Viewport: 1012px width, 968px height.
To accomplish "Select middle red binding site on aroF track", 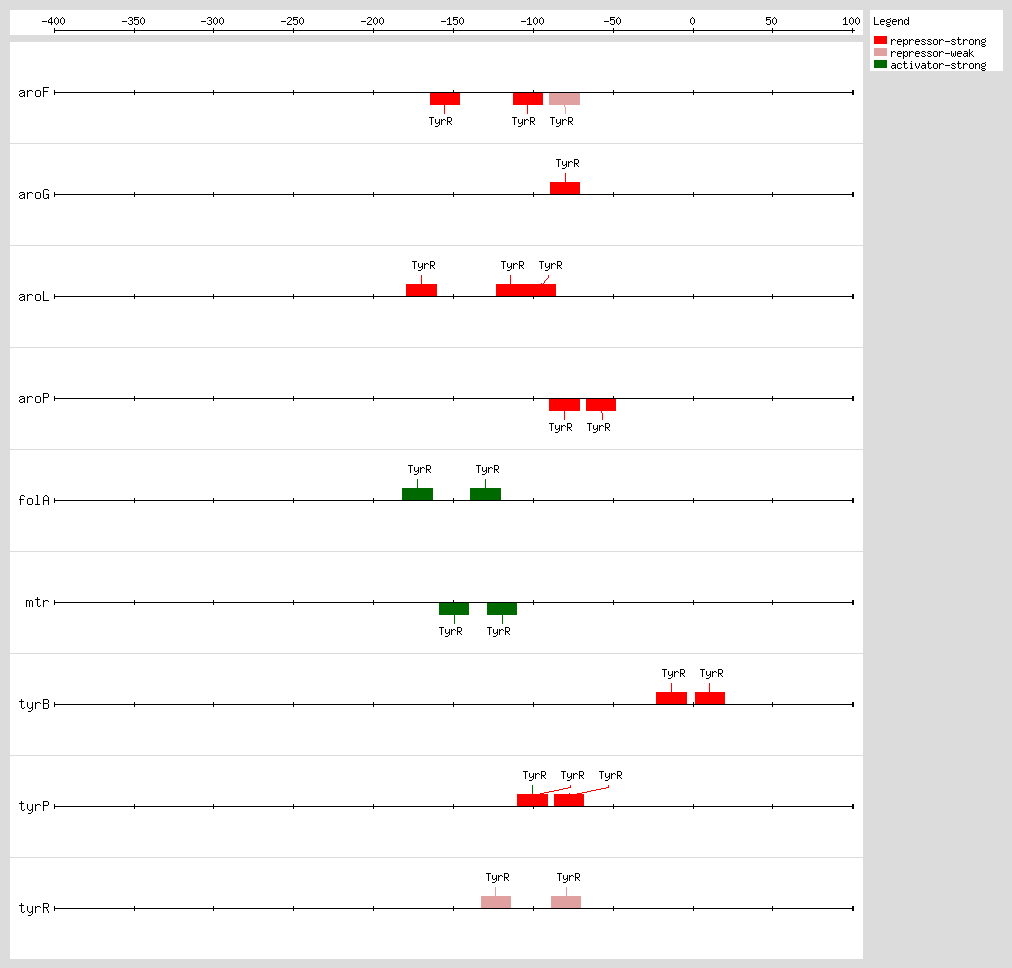I will point(528,99).
